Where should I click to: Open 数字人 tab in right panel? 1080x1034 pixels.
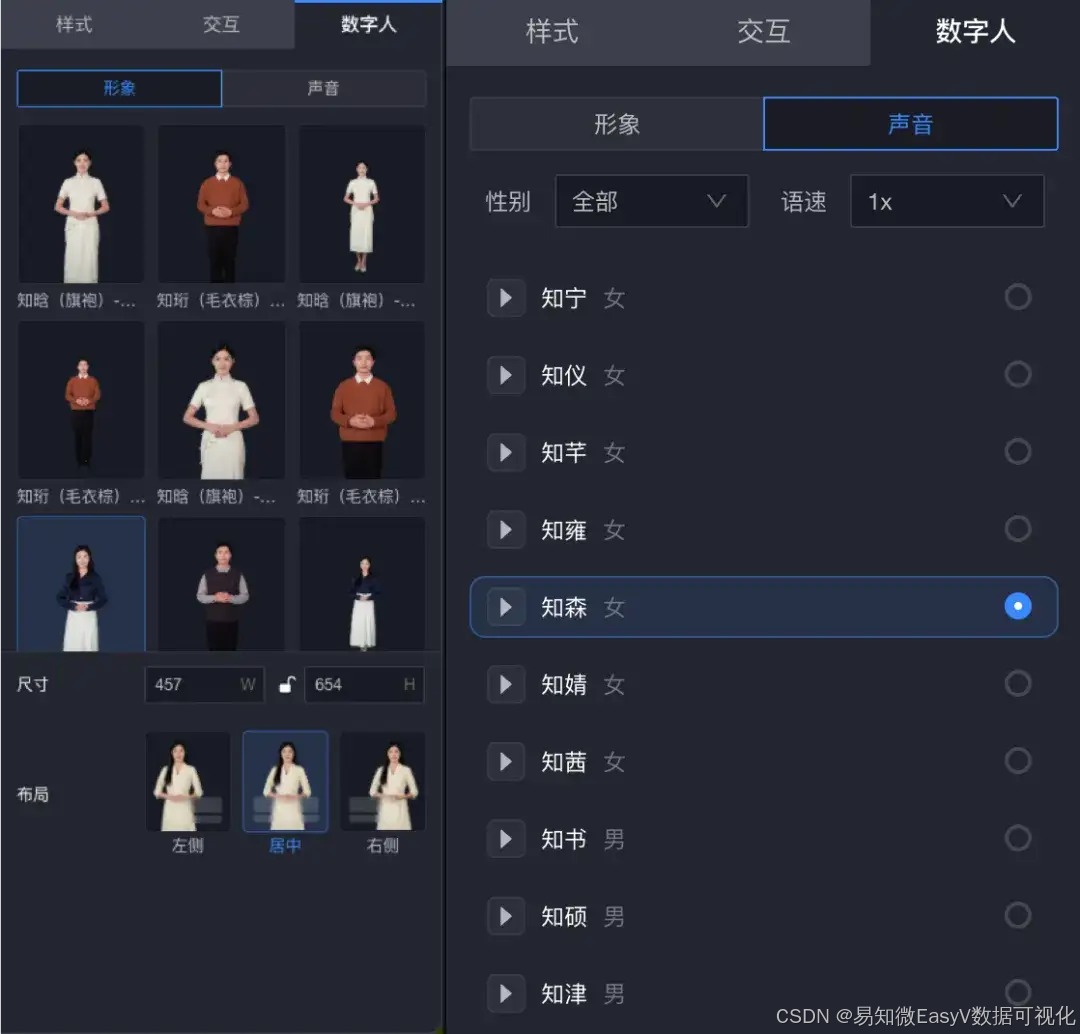click(x=975, y=32)
